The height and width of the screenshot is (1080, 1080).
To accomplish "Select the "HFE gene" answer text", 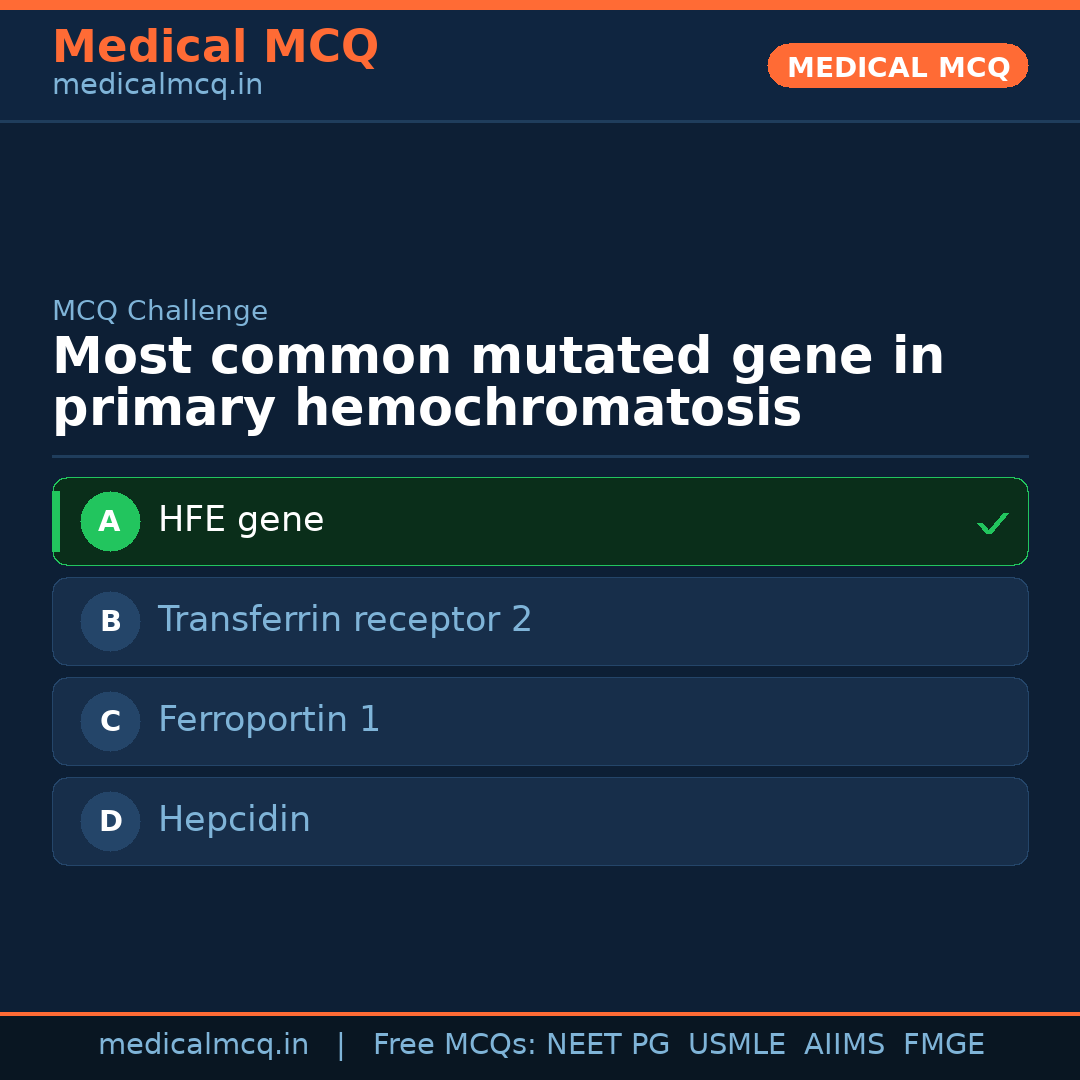I will (x=241, y=520).
